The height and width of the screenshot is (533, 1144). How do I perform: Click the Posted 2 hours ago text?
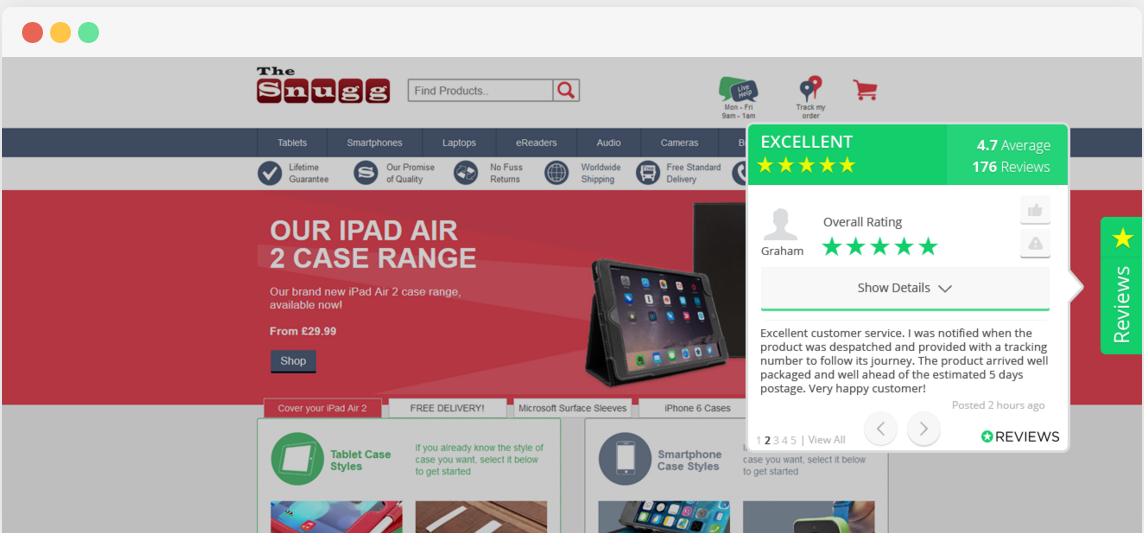pyautogui.click(x=998, y=405)
